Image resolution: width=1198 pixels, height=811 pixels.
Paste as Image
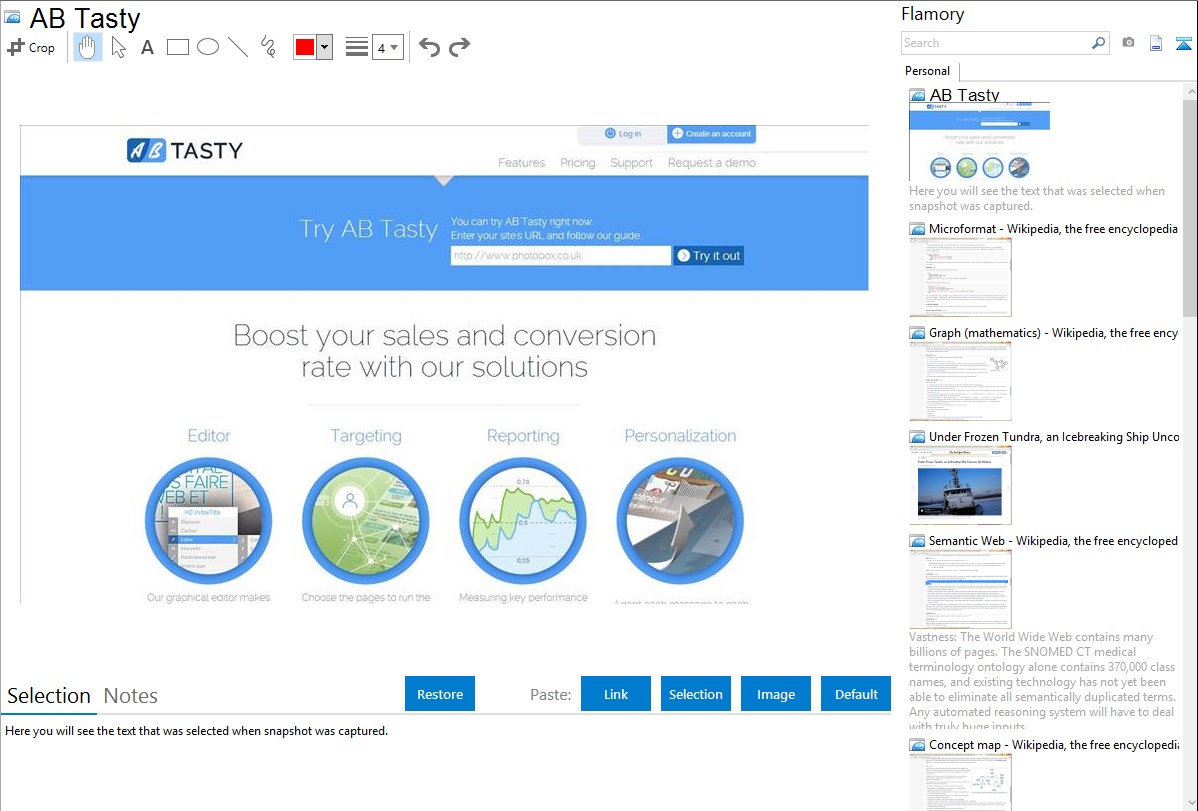tap(776, 694)
